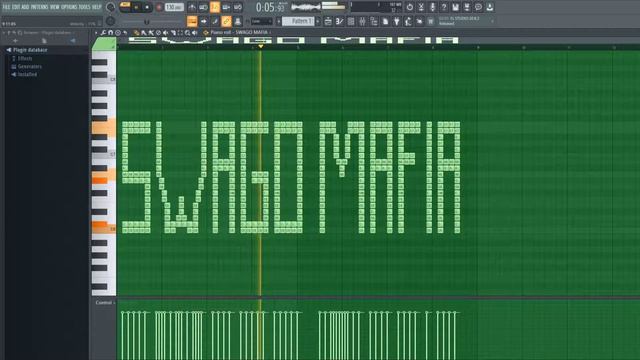The image size is (640, 360).
Task: Select the piano roll Select tool
Action: click(x=180, y=33)
